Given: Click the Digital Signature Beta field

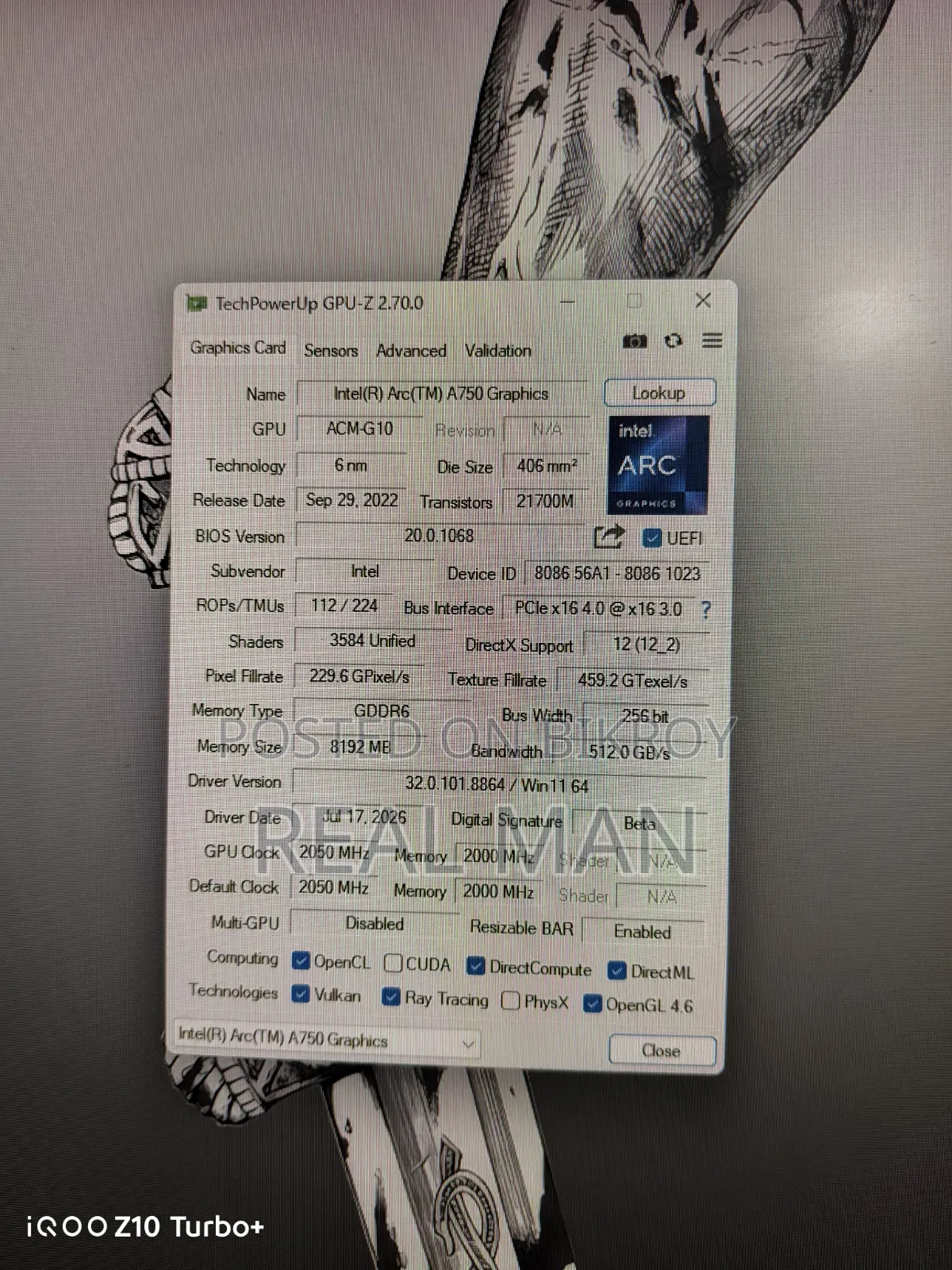Looking at the screenshot, I should [639, 824].
